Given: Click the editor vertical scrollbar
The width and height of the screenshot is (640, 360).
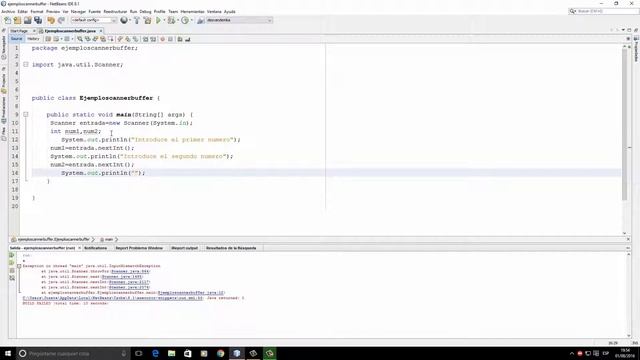Looking at the screenshot, I should coord(624,124).
